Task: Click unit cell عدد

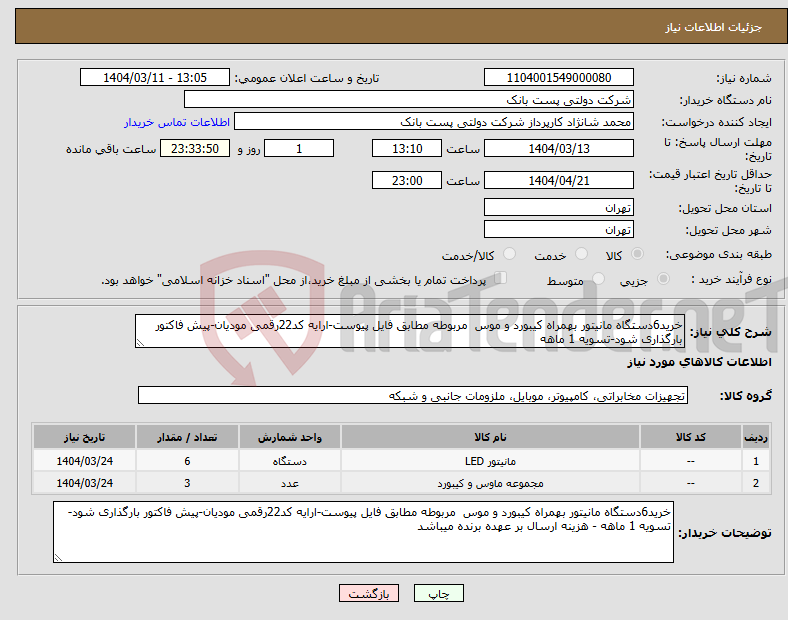Action: 290,483
